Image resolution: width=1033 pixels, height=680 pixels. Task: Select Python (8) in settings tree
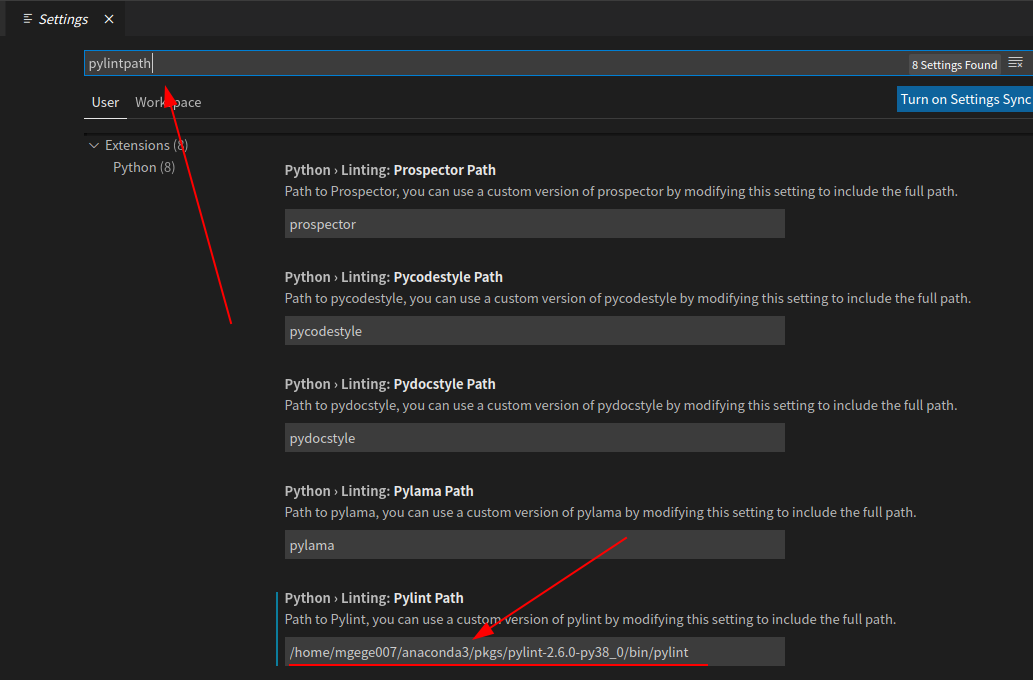pyautogui.click(x=144, y=167)
